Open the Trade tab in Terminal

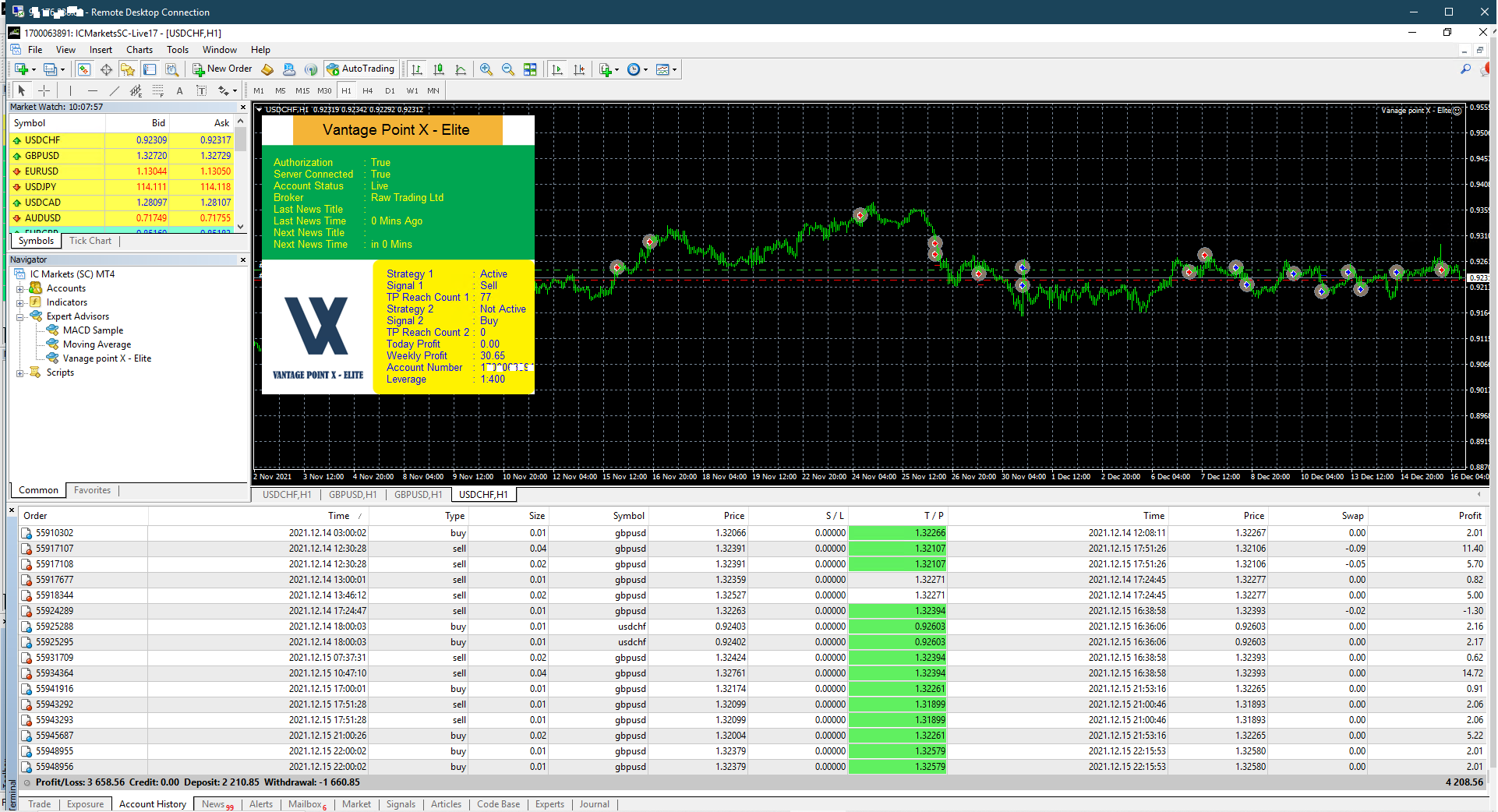(39, 804)
